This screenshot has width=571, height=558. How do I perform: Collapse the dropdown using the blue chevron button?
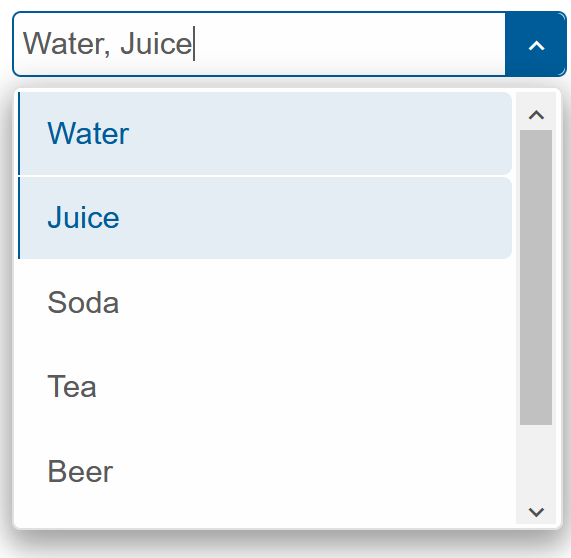tap(535, 44)
